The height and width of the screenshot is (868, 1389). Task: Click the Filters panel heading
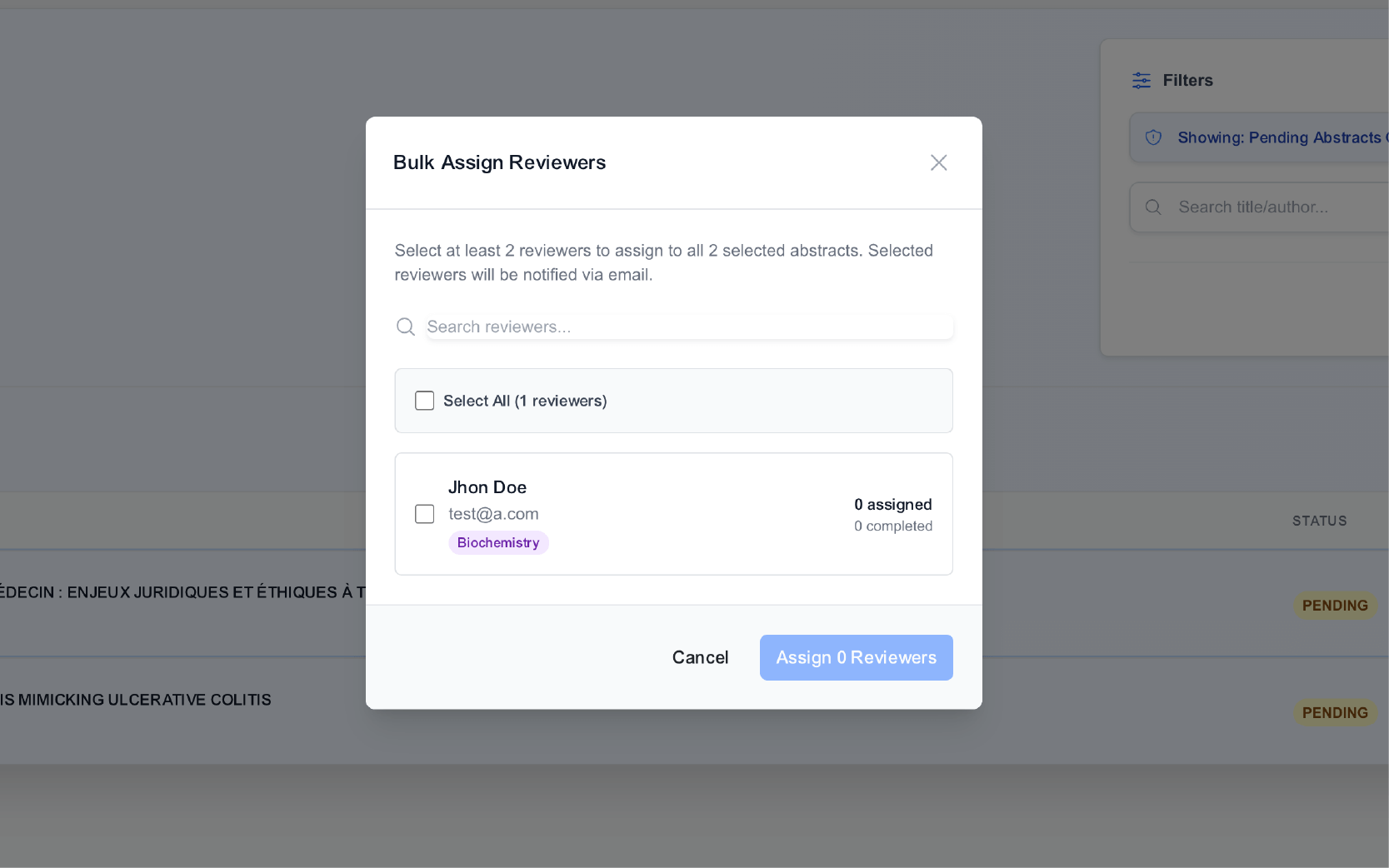[x=1187, y=80]
